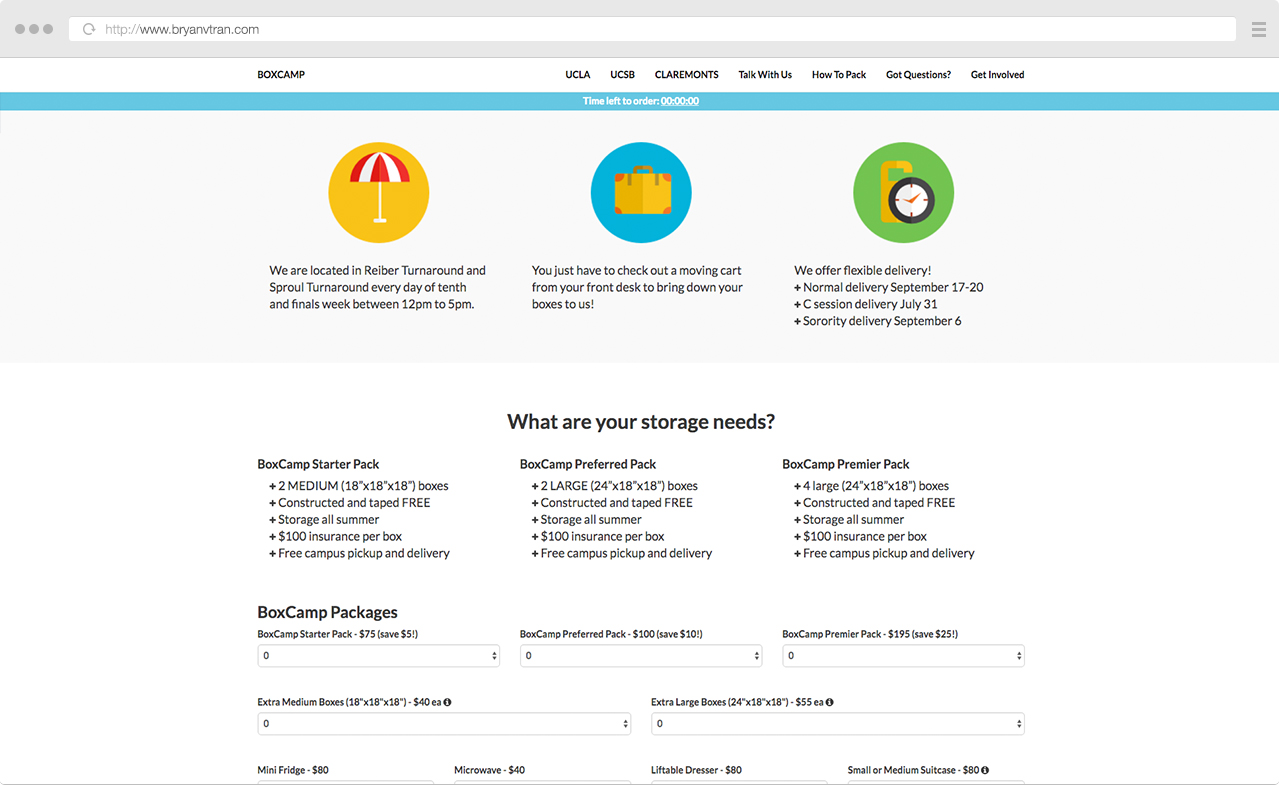The width and height of the screenshot is (1279, 785).
Task: Click the BoxCamp Premier Pack - $195 label
Action: tap(870, 634)
